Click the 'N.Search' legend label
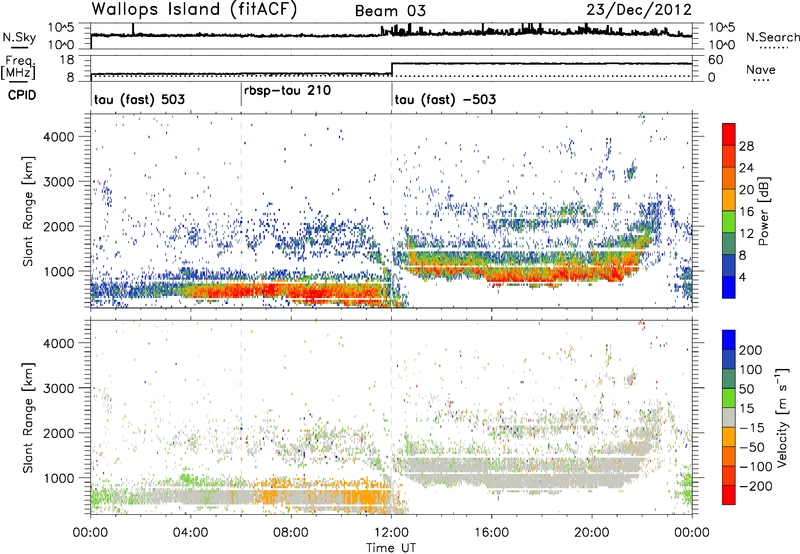 point(772,37)
